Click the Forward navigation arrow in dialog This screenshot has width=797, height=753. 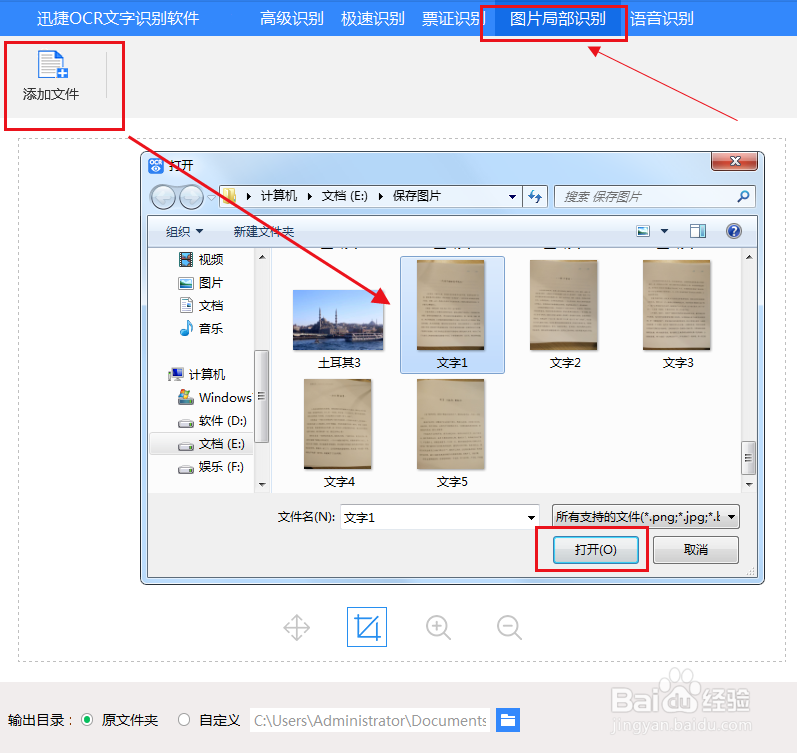pos(191,197)
